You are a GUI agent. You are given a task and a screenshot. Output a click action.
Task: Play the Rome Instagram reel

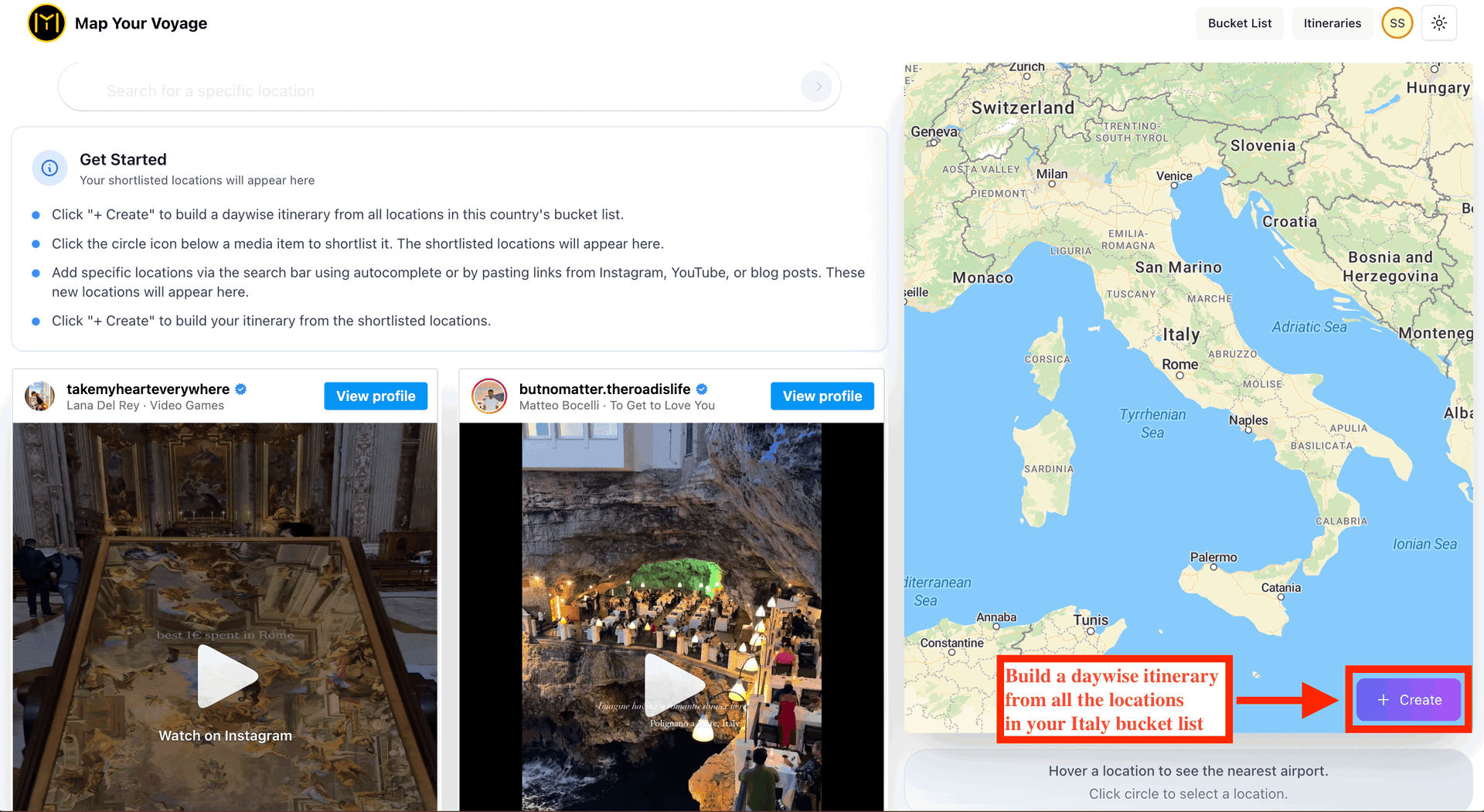pos(225,675)
